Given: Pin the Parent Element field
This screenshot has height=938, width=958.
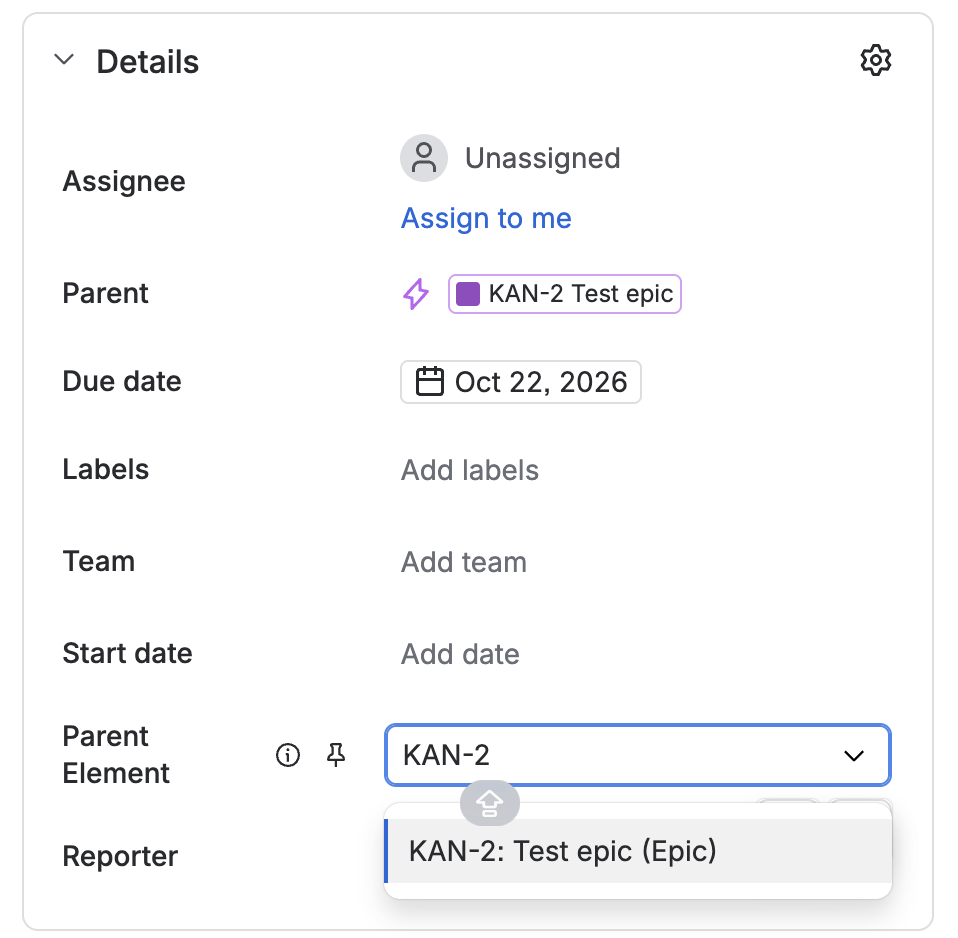Looking at the screenshot, I should [335, 755].
